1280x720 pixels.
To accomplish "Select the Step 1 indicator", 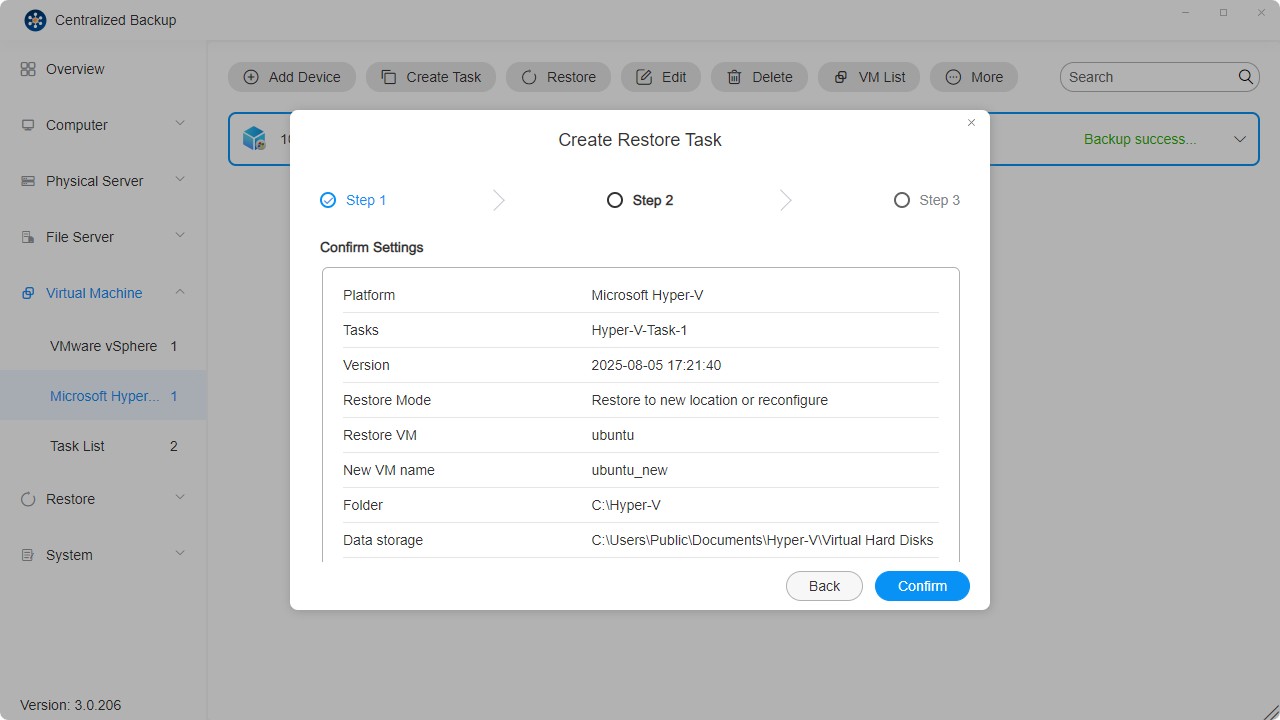I will point(328,200).
